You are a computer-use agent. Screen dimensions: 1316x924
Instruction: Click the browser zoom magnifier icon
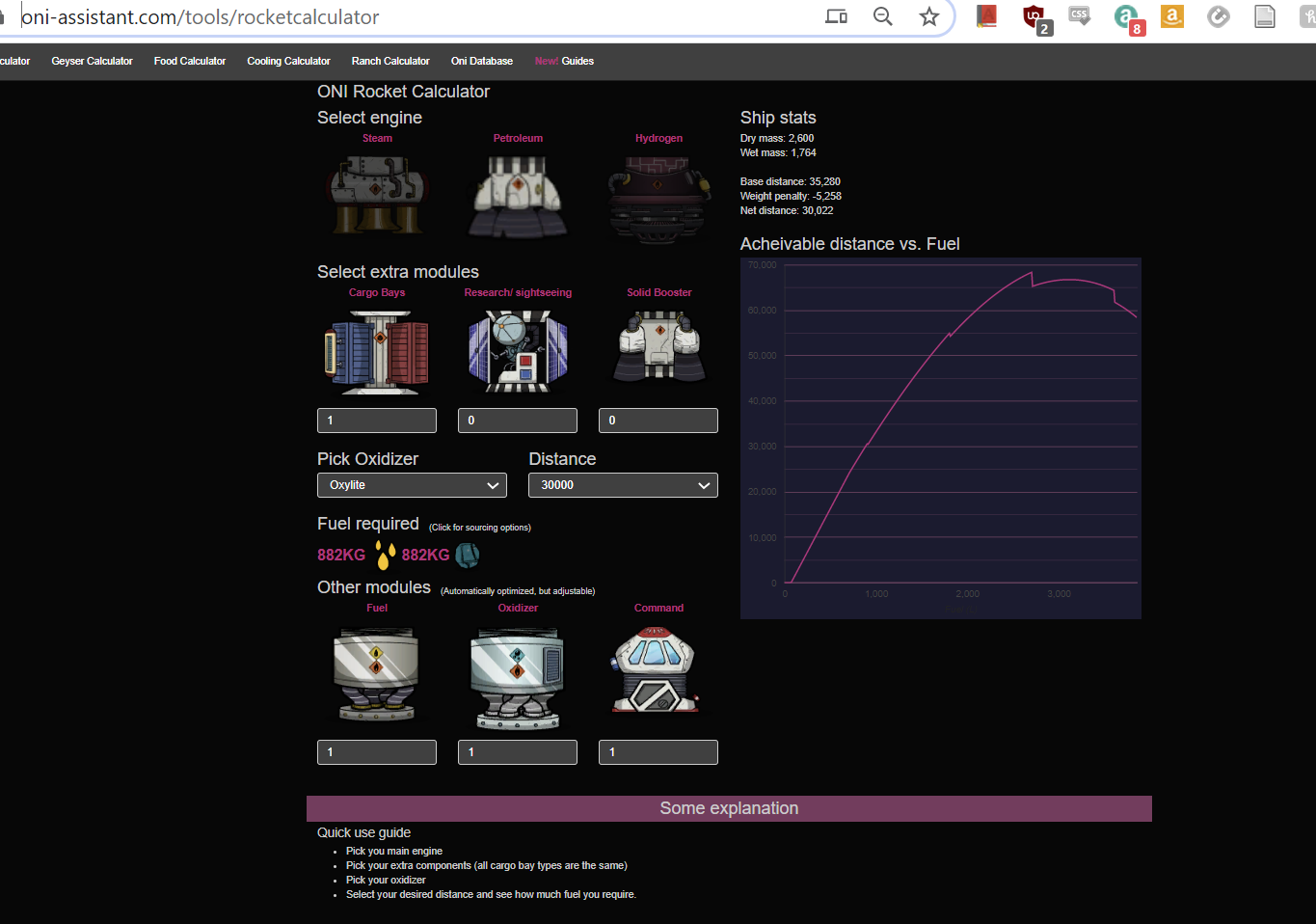point(882,16)
